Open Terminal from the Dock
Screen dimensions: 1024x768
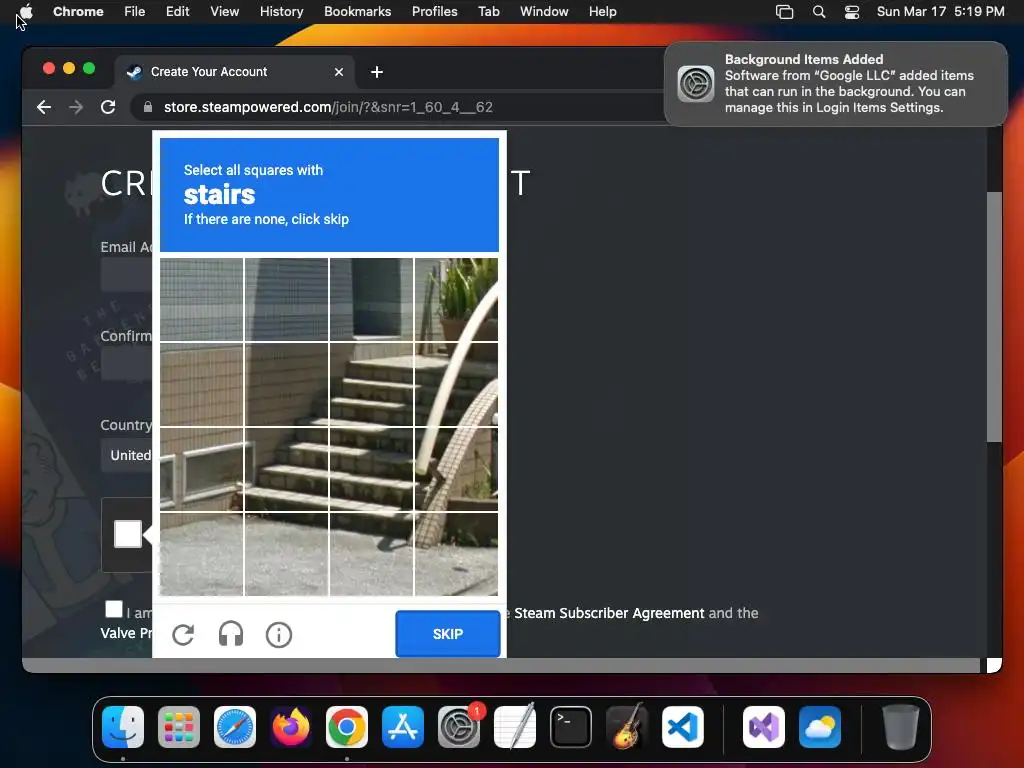click(x=571, y=727)
